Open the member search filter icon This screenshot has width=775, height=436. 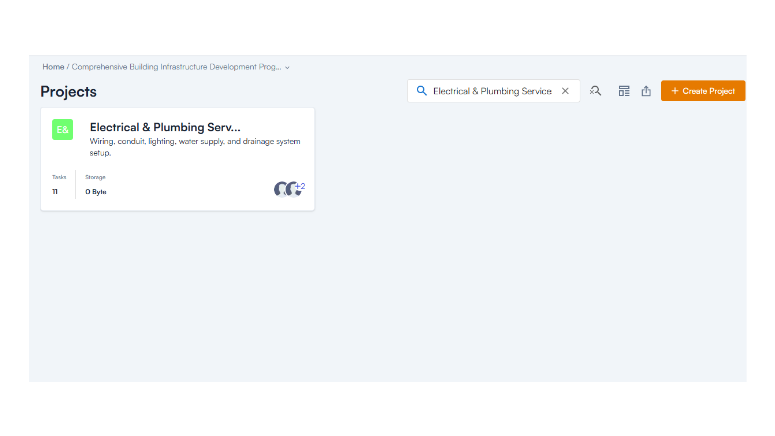tap(596, 91)
